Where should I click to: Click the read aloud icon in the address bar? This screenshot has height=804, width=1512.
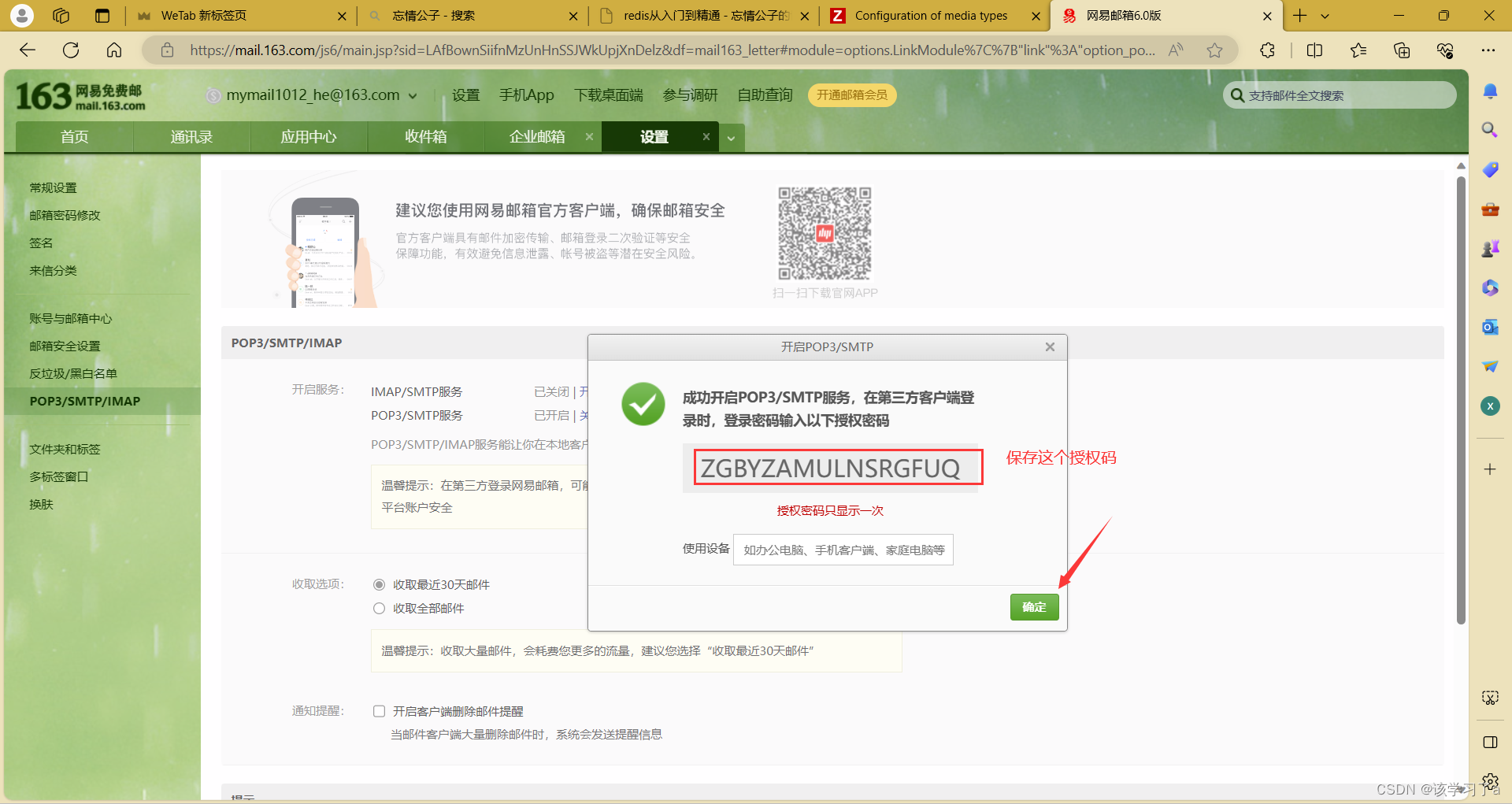1176,50
